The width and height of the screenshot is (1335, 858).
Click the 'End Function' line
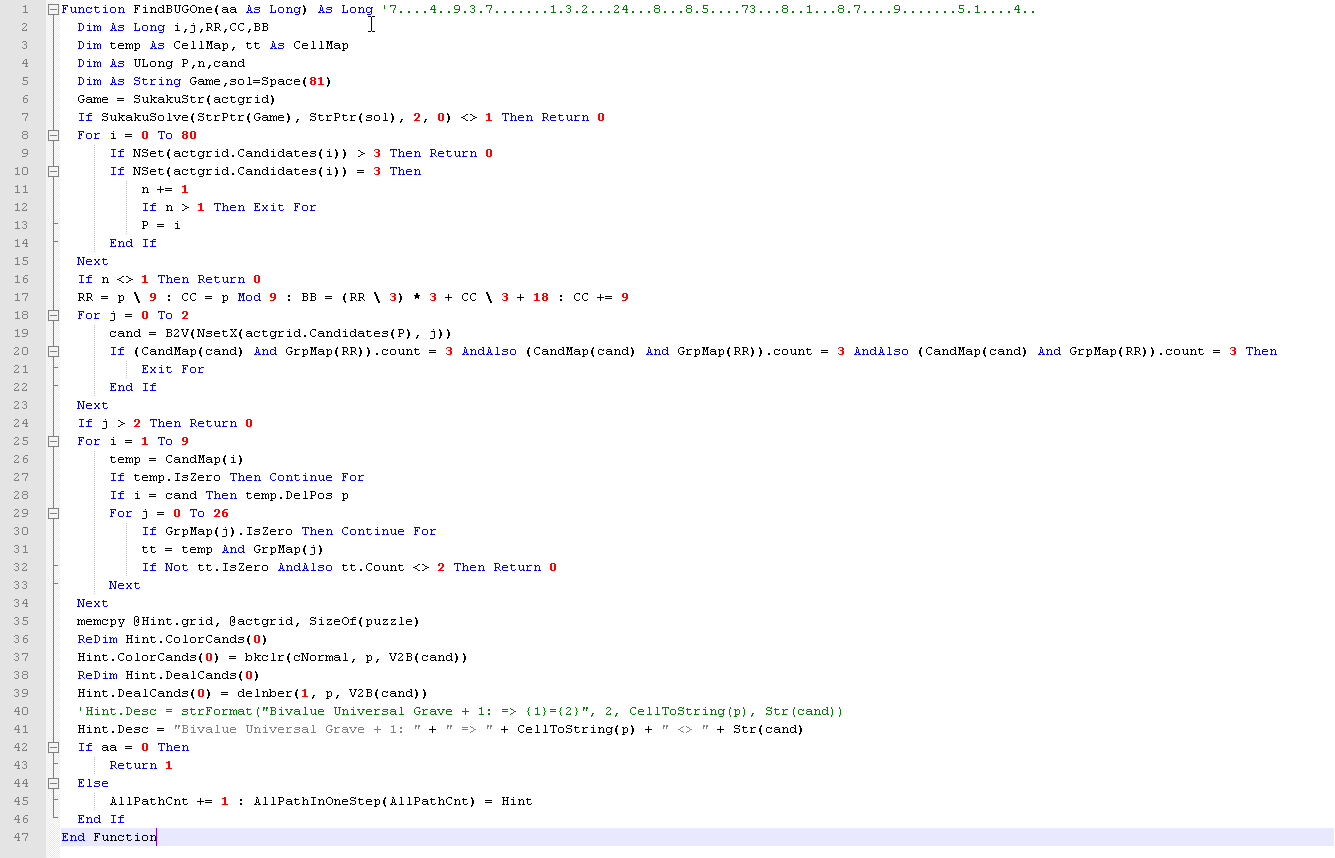[109, 837]
